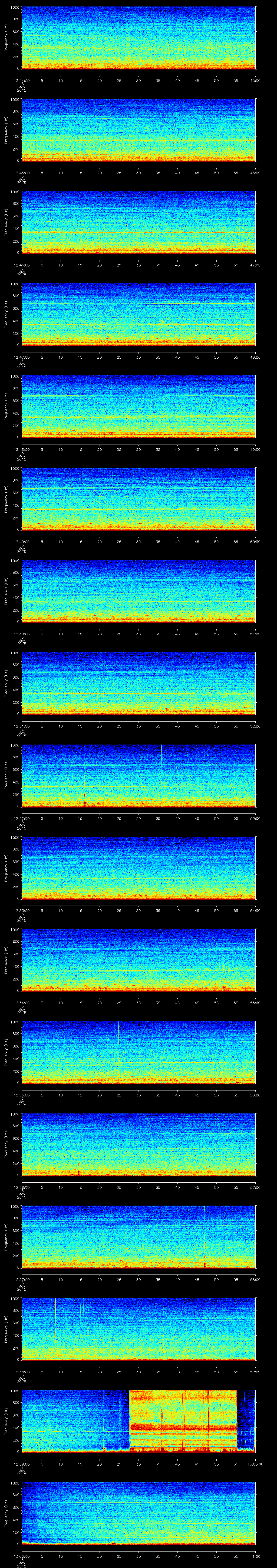277x1568 pixels.
Task: Choose the spectrogram panel starting at 12:57:00
Action: click(x=138, y=1237)
